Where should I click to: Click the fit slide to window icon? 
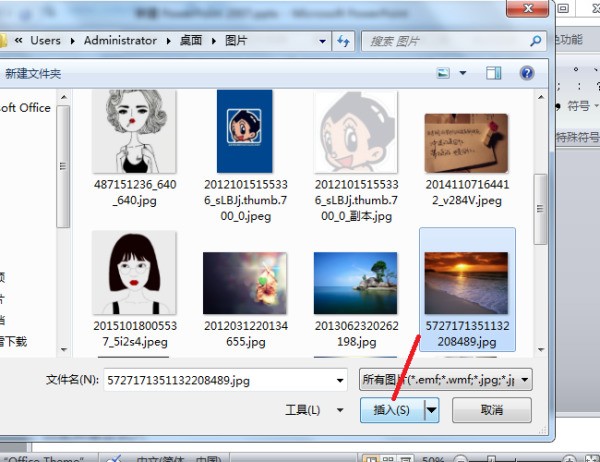point(592,459)
